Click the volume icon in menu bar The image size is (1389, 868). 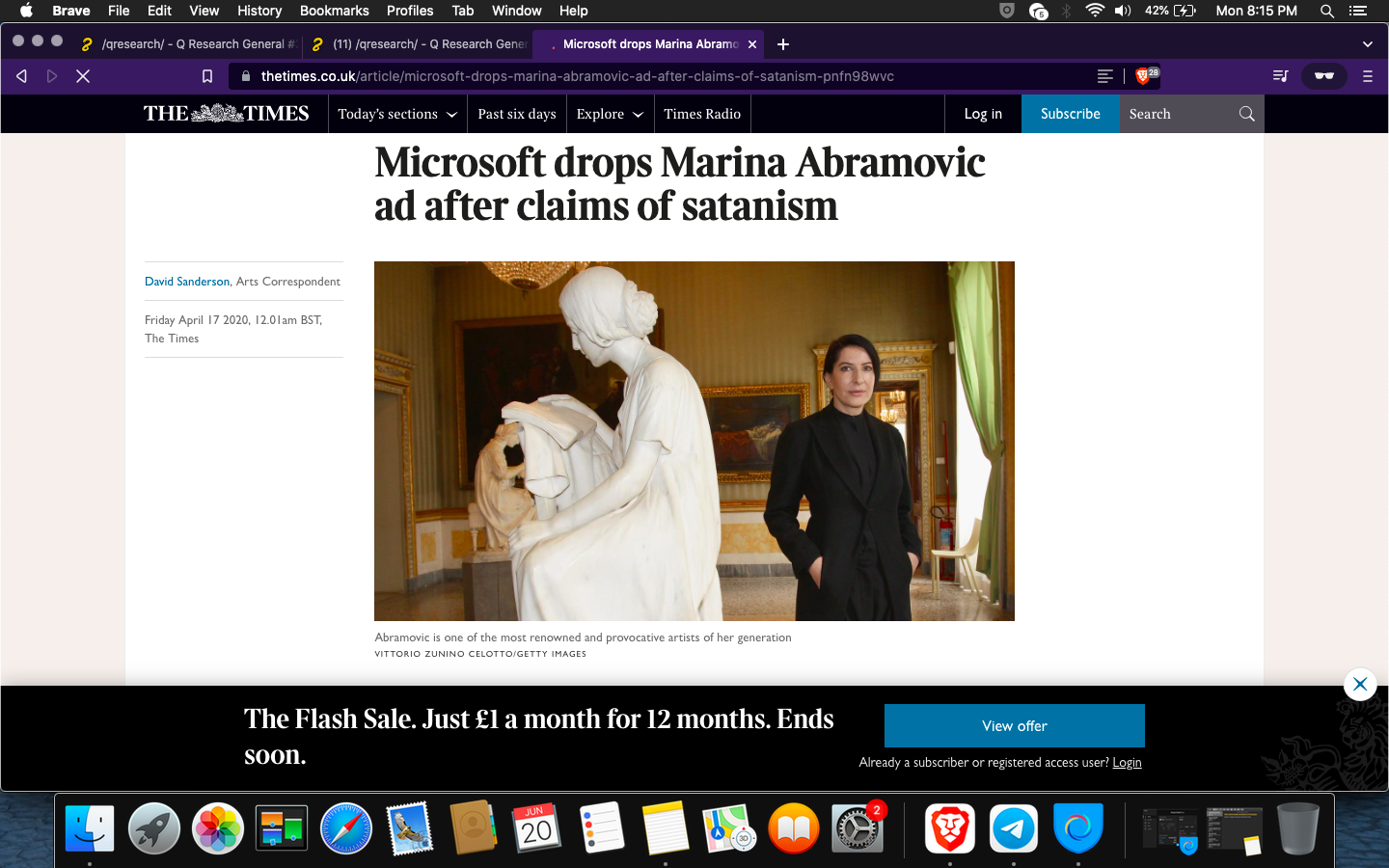(x=1123, y=11)
